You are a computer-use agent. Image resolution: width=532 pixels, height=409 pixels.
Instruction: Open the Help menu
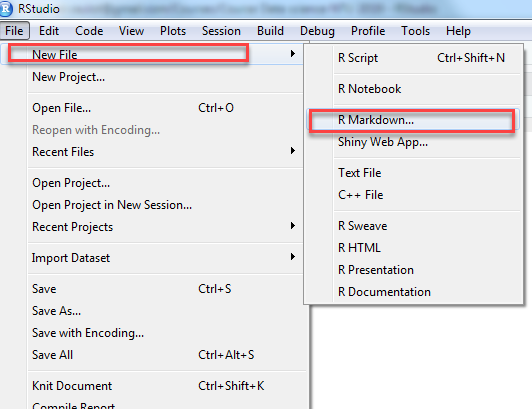458,31
